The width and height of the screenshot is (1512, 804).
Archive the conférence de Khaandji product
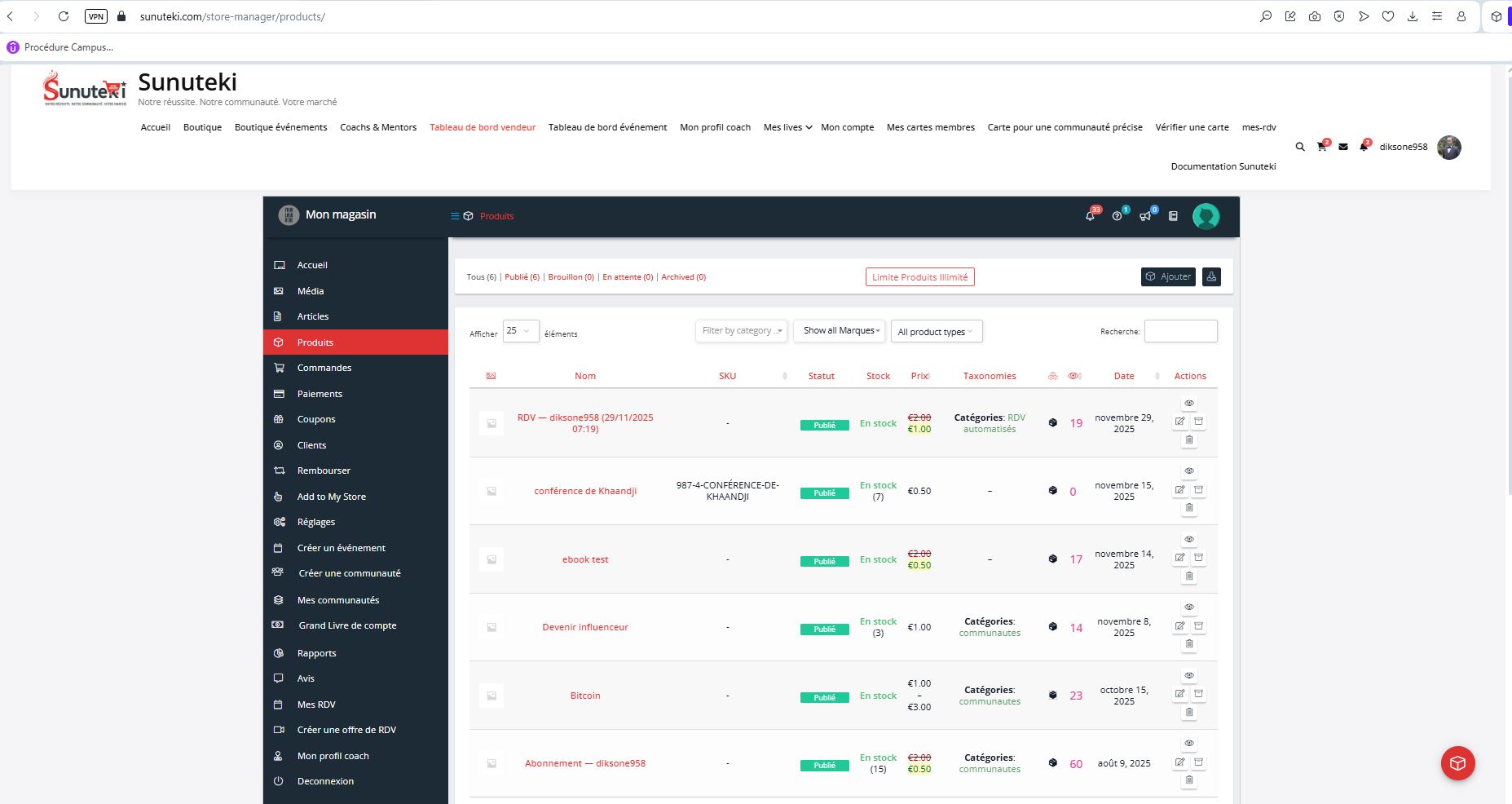1199,490
